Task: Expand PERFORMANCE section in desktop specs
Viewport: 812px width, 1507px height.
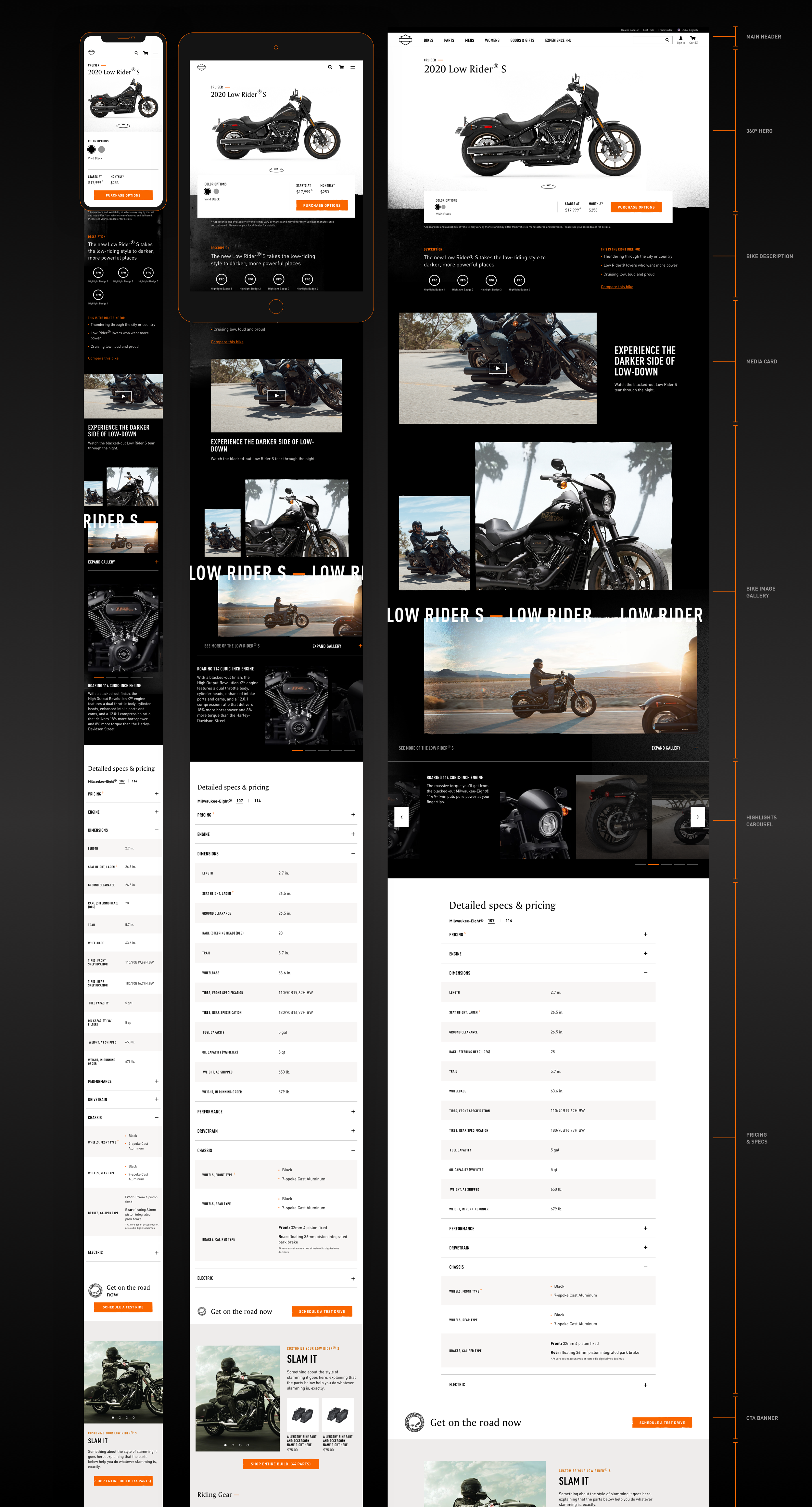Action: tap(548, 1229)
